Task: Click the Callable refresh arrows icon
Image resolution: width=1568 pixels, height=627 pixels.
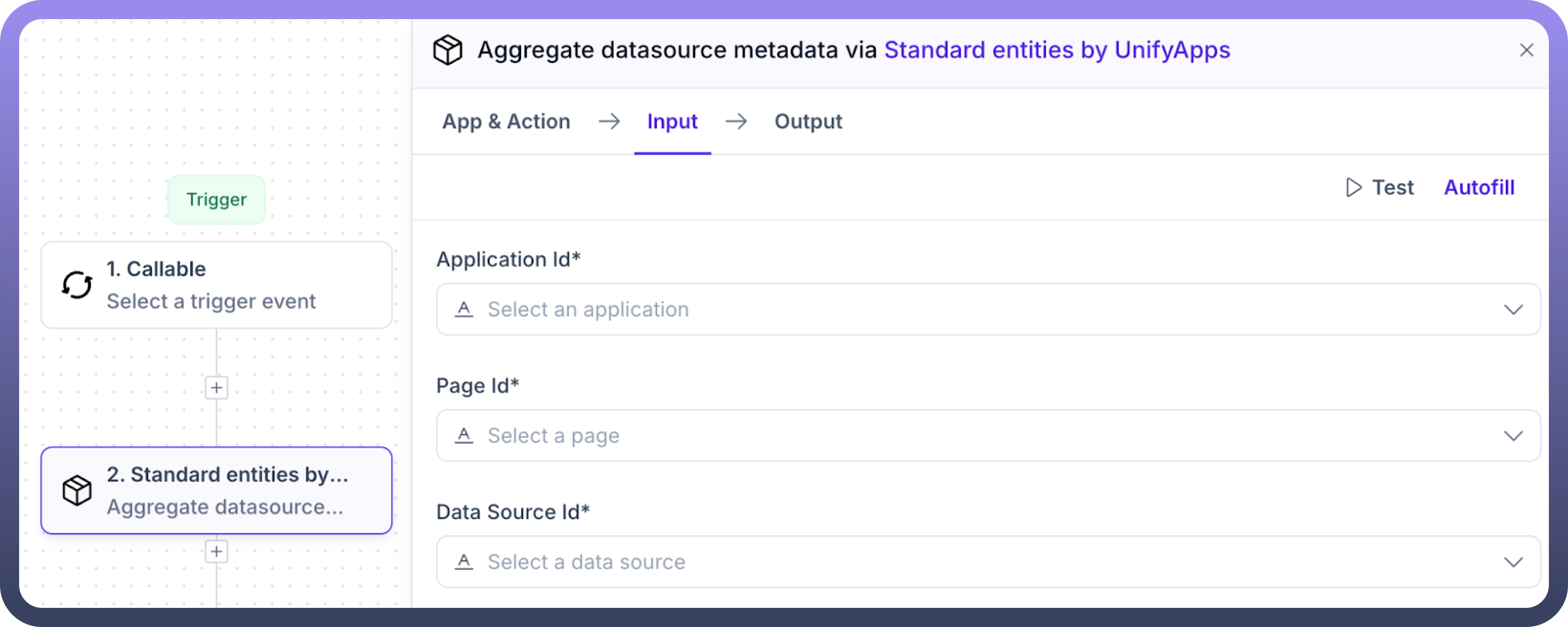Action: click(77, 285)
